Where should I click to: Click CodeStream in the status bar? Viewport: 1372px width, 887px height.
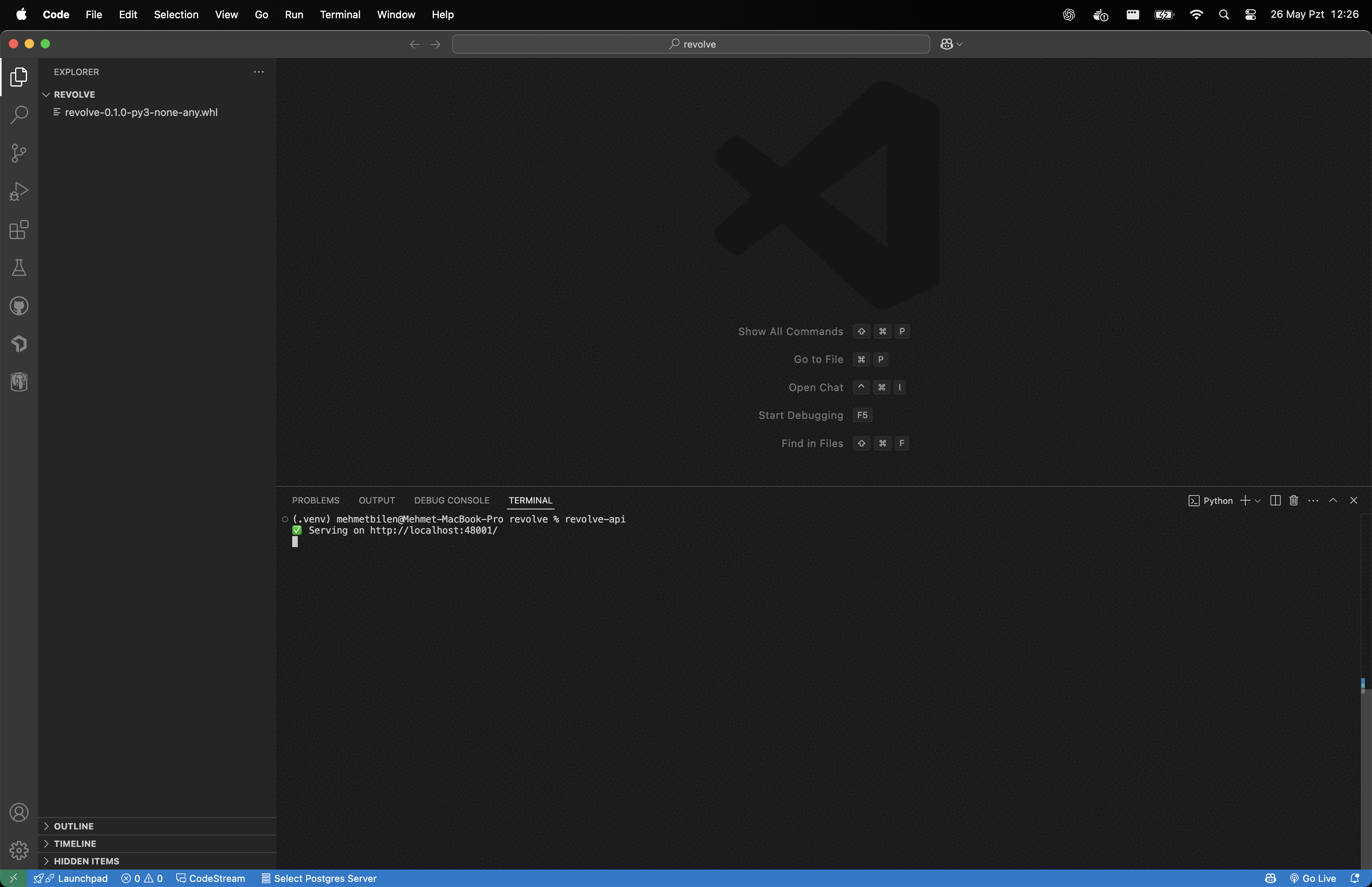[x=211, y=878]
